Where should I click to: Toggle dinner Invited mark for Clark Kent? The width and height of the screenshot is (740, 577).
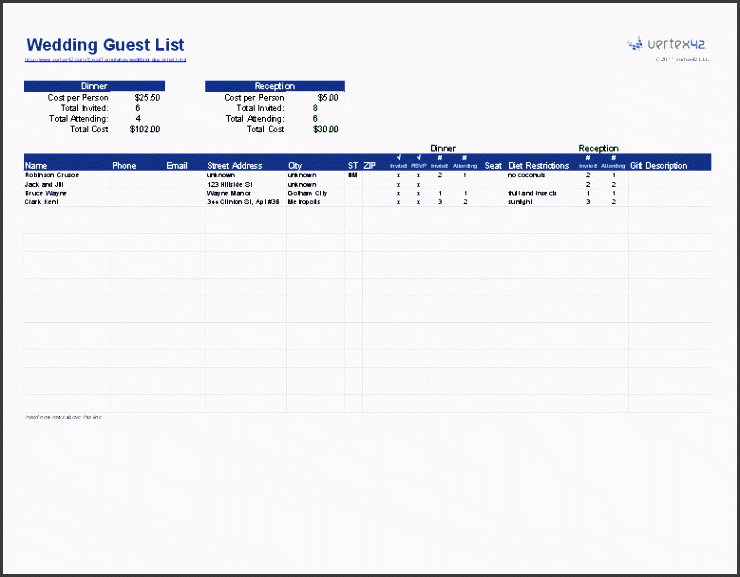(x=398, y=202)
